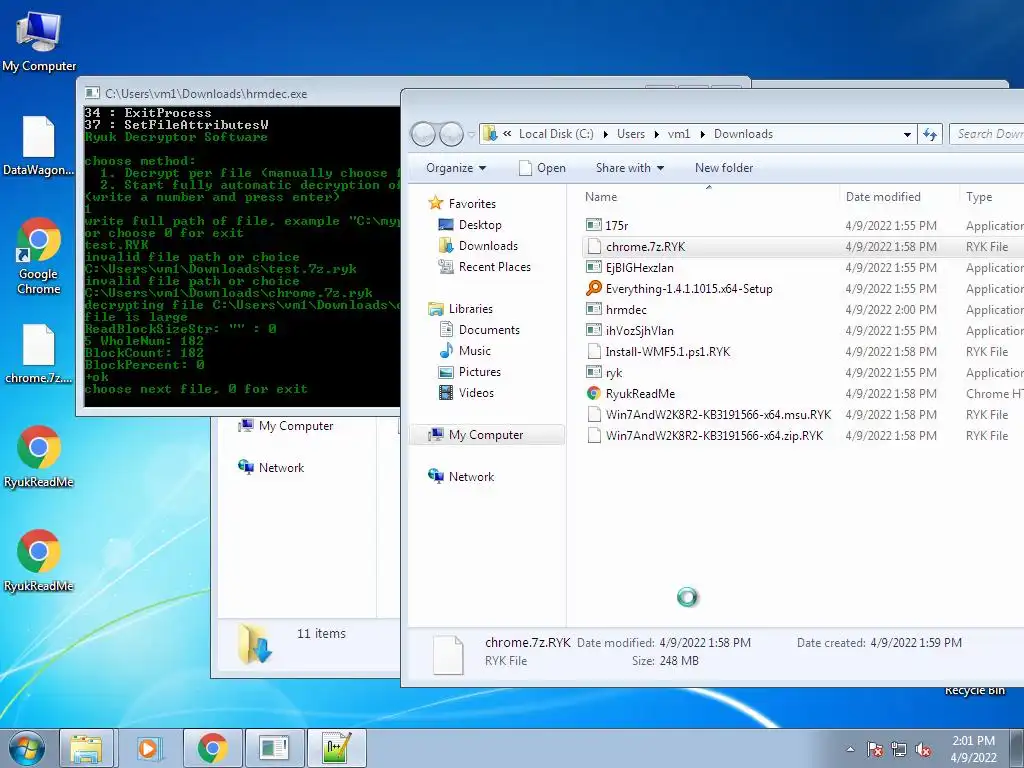Open the lower RyukReadMe desktop icon
Viewport: 1024px width, 768px height.
[x=39, y=560]
